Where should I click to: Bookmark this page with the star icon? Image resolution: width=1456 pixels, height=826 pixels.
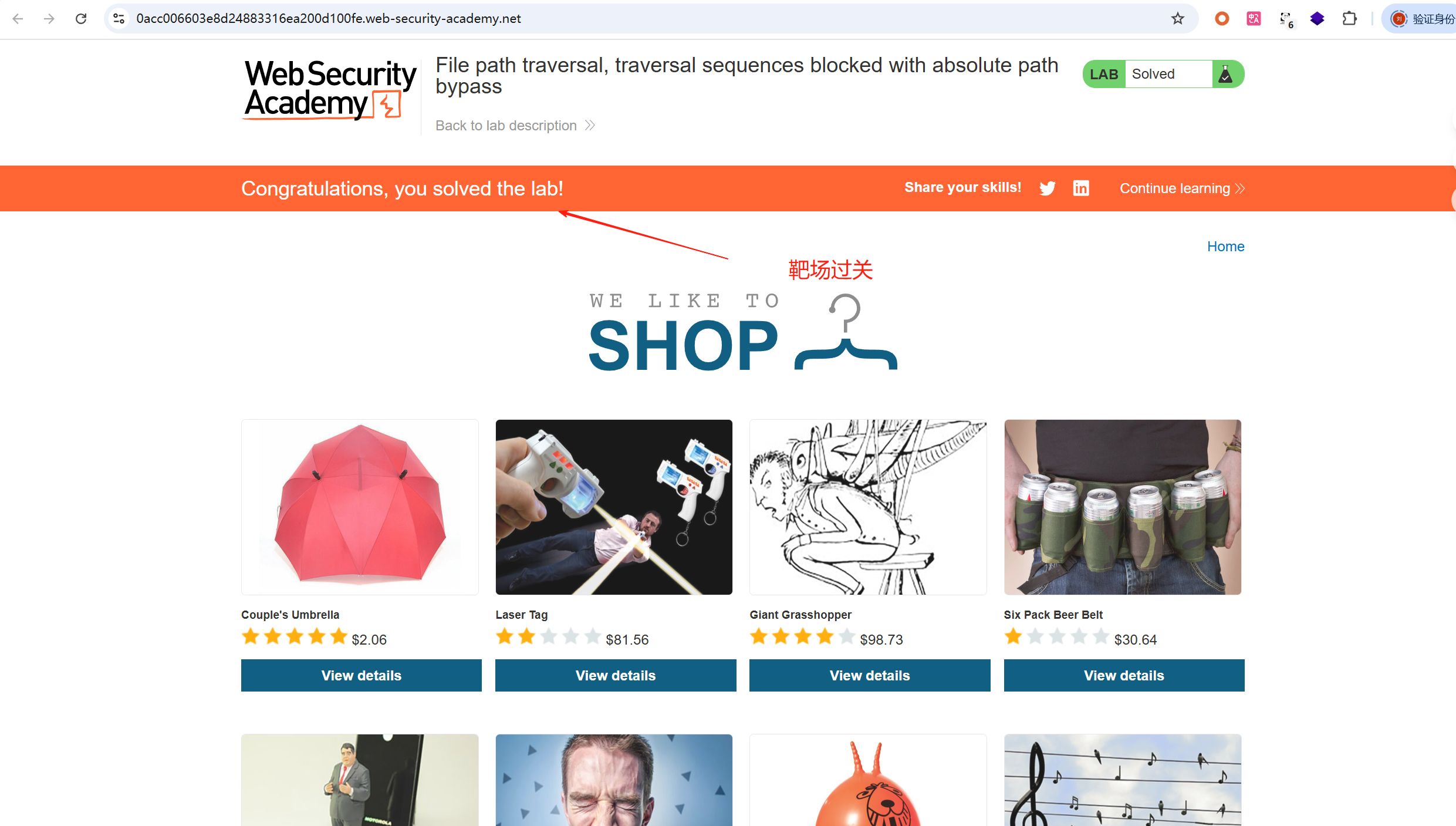coord(1177,19)
